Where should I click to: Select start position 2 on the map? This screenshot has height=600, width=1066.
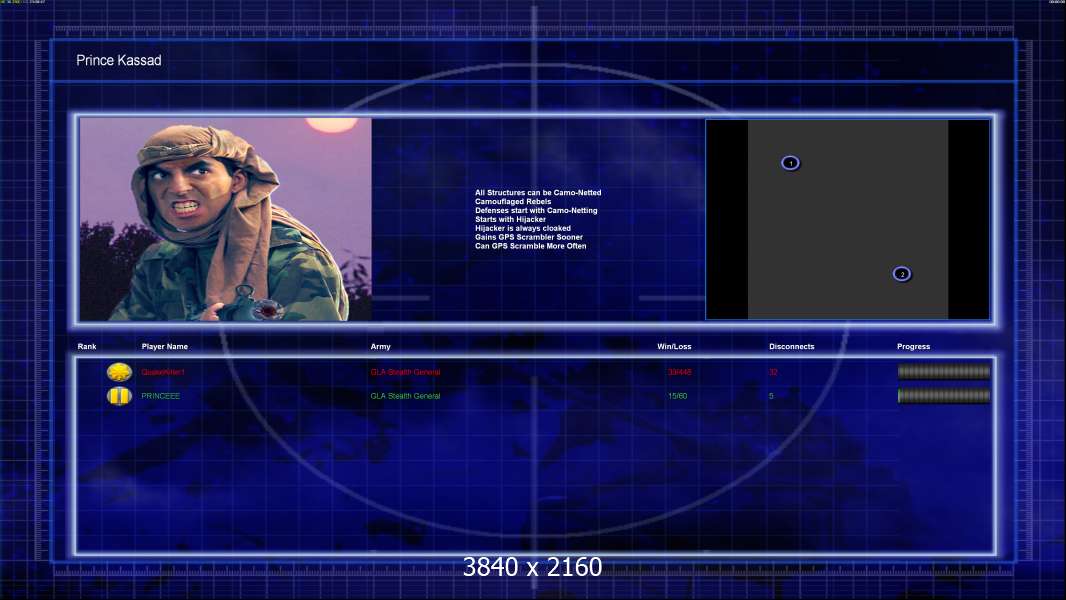click(901, 274)
